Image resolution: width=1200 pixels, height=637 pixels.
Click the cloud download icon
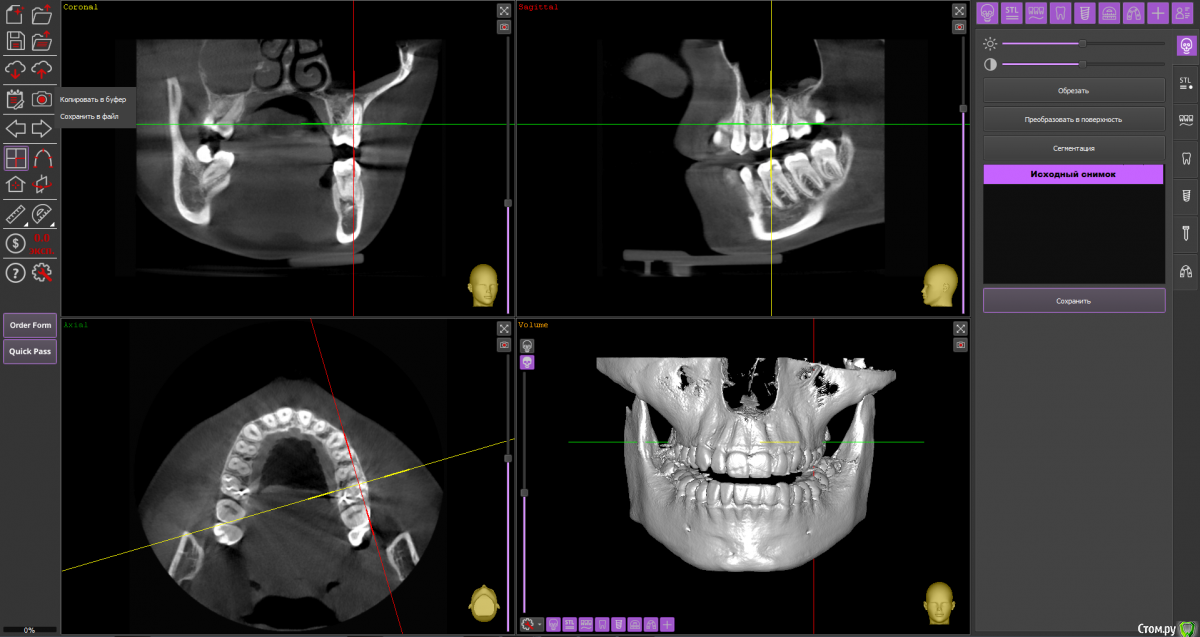point(15,69)
